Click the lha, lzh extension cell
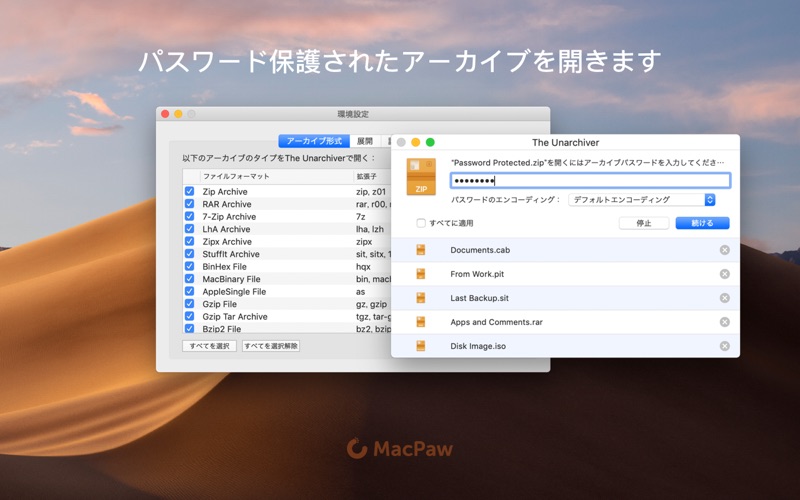Screen dimensions: 800x500 pos(370,229)
